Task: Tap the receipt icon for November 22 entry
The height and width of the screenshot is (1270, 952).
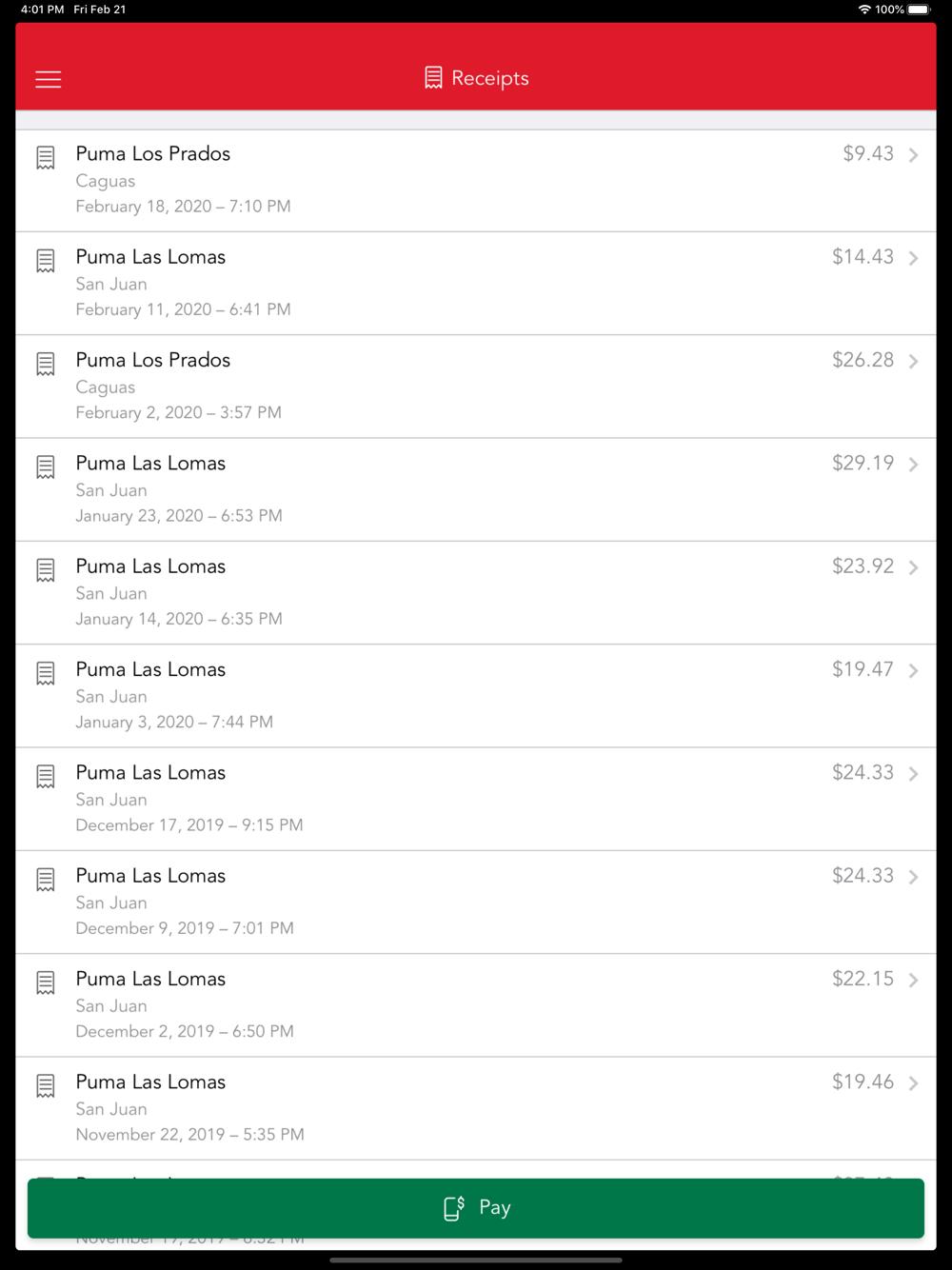Action: coord(46,1086)
